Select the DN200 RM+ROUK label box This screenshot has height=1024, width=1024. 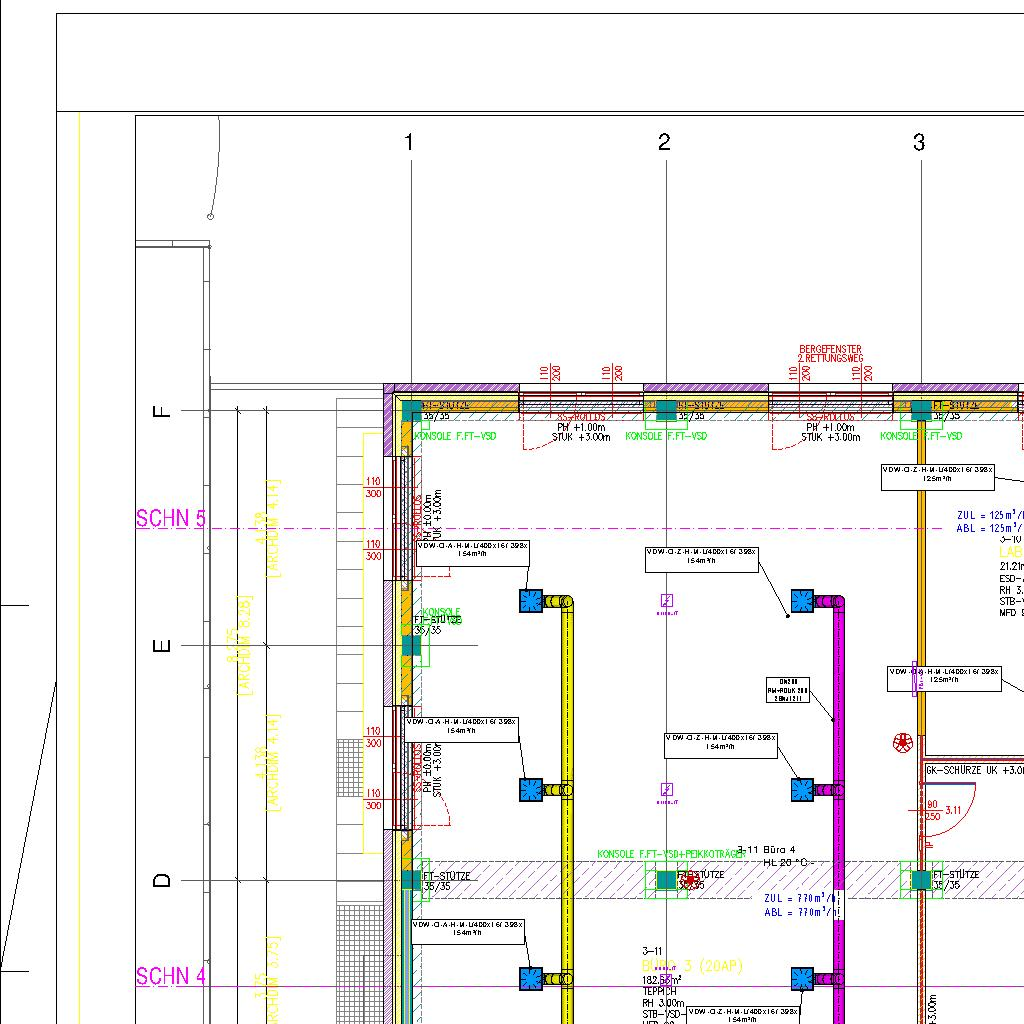point(788,690)
